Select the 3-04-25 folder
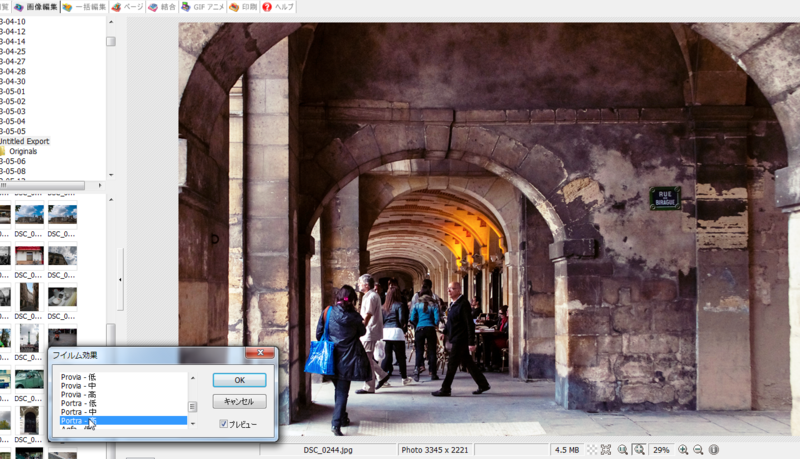This screenshot has width=800, height=459. click(x=13, y=51)
